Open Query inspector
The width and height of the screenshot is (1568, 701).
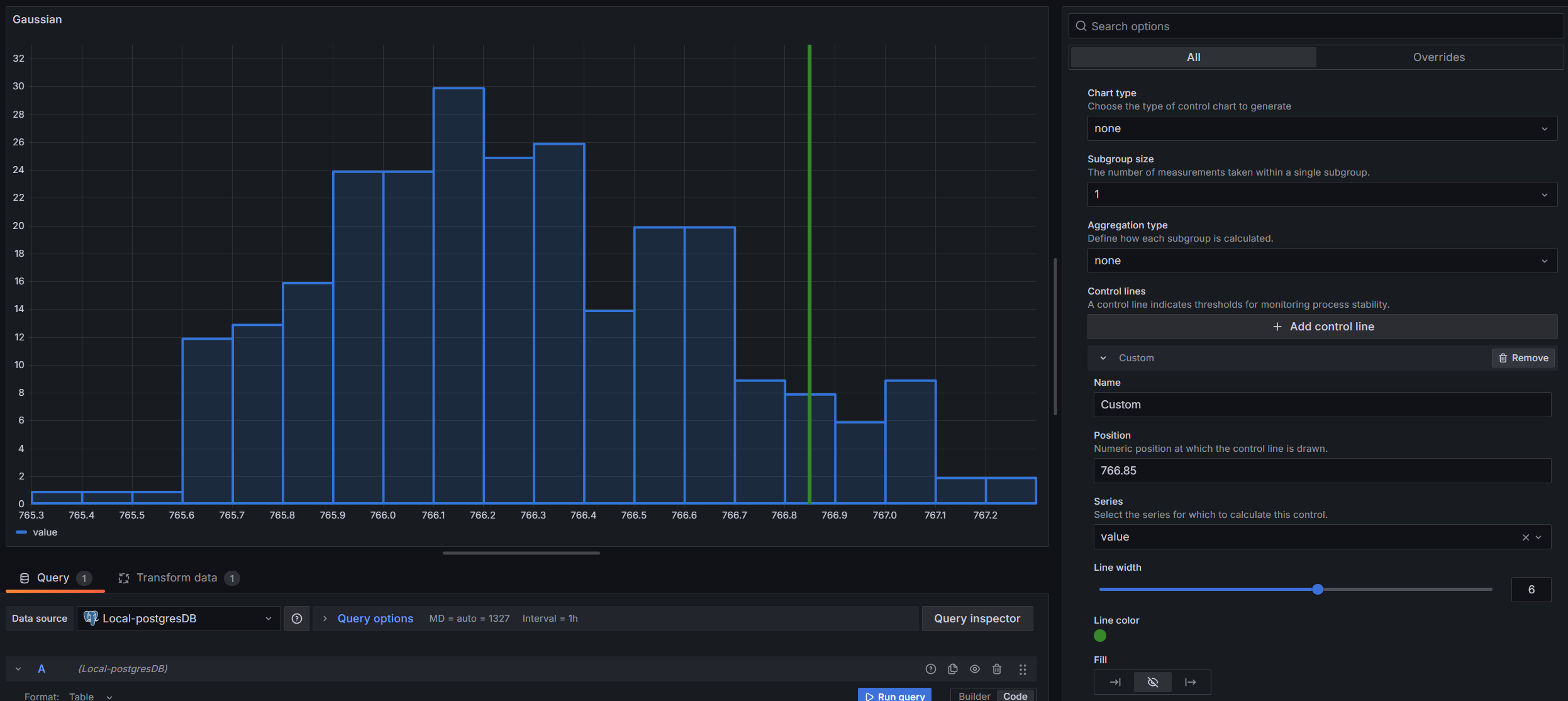[977, 619]
